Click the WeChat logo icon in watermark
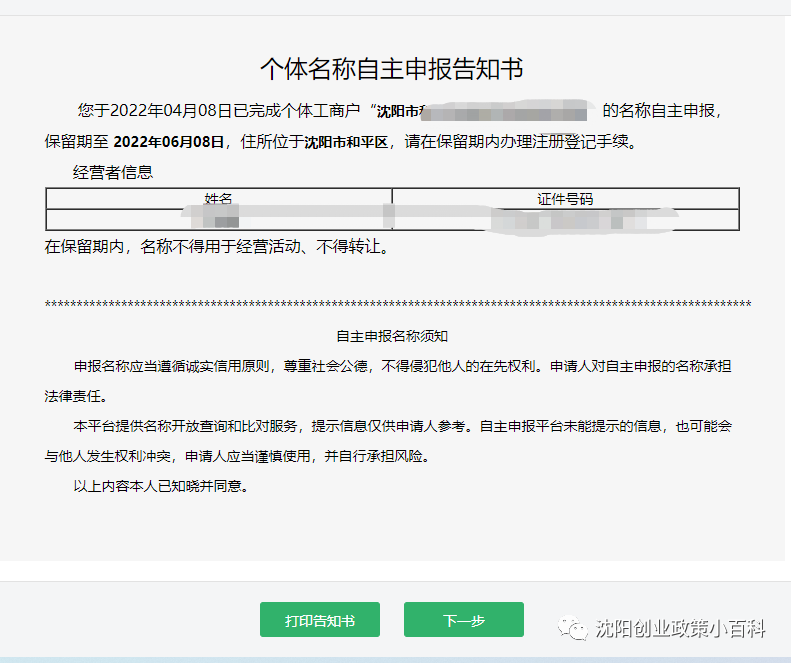791x663 pixels. click(x=573, y=629)
